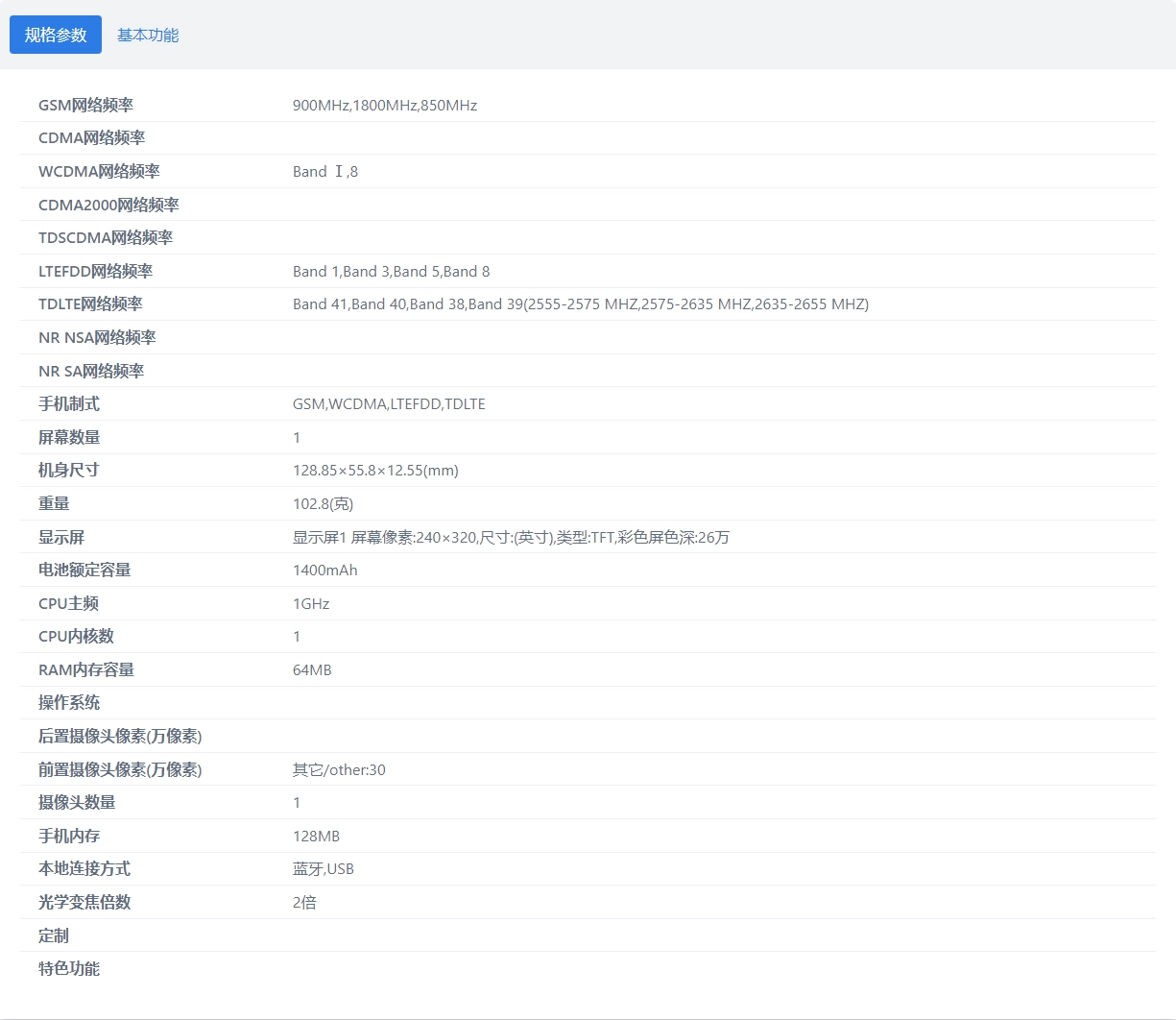The image size is (1176, 1020).
Task: Click the value 128.85×55.8×12.55(mm)
Action: pos(375,470)
